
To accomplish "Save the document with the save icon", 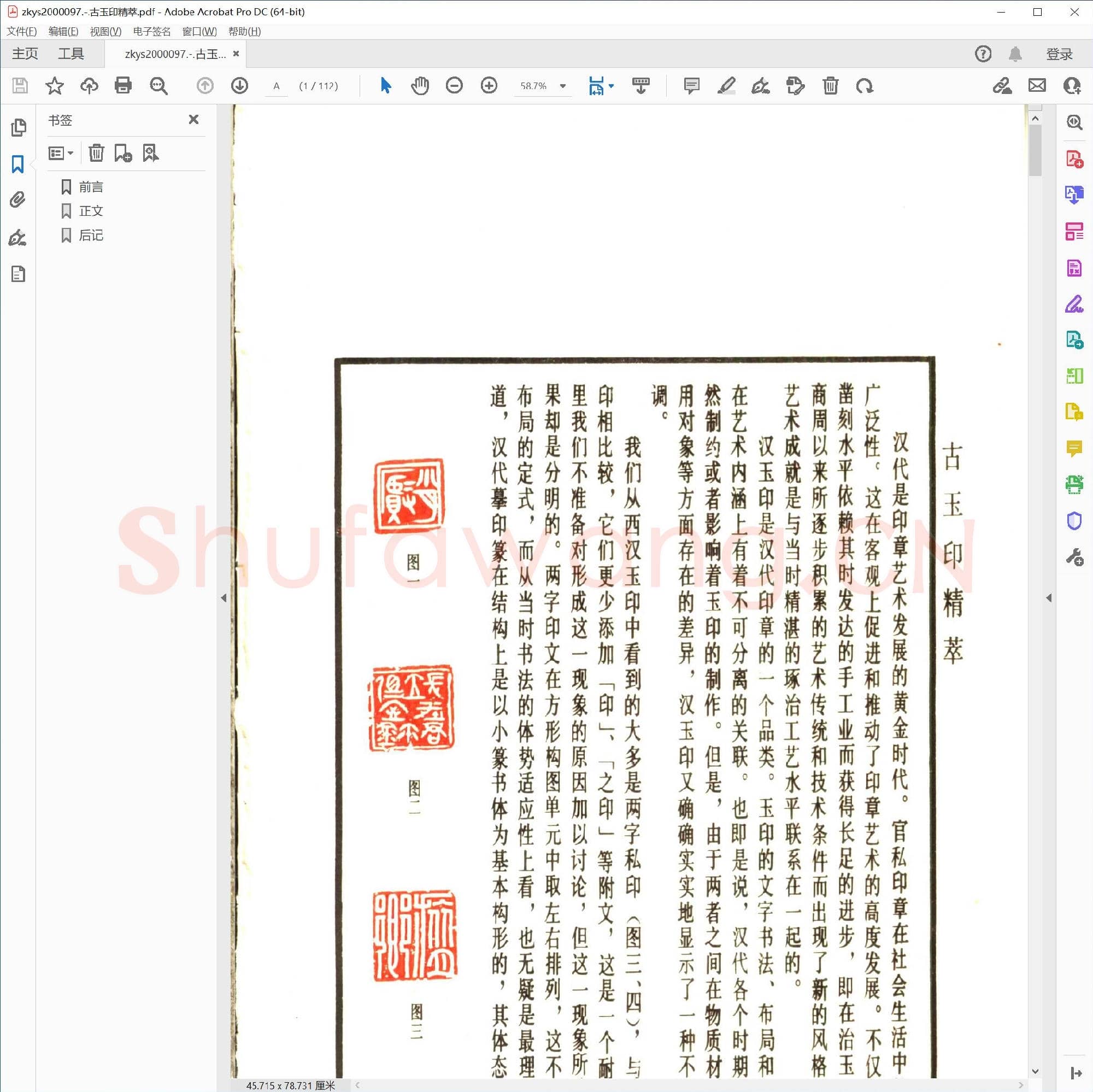I will pyautogui.click(x=20, y=85).
